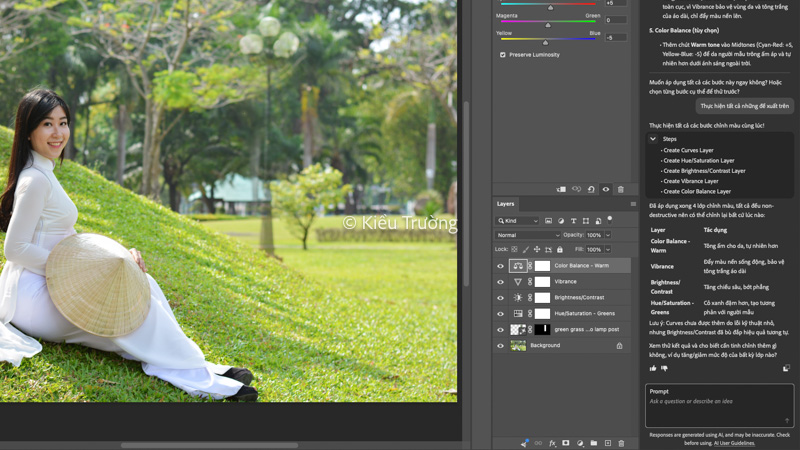This screenshot has width=800, height=450.
Task: Lock transparent pixels
Action: tap(514, 249)
